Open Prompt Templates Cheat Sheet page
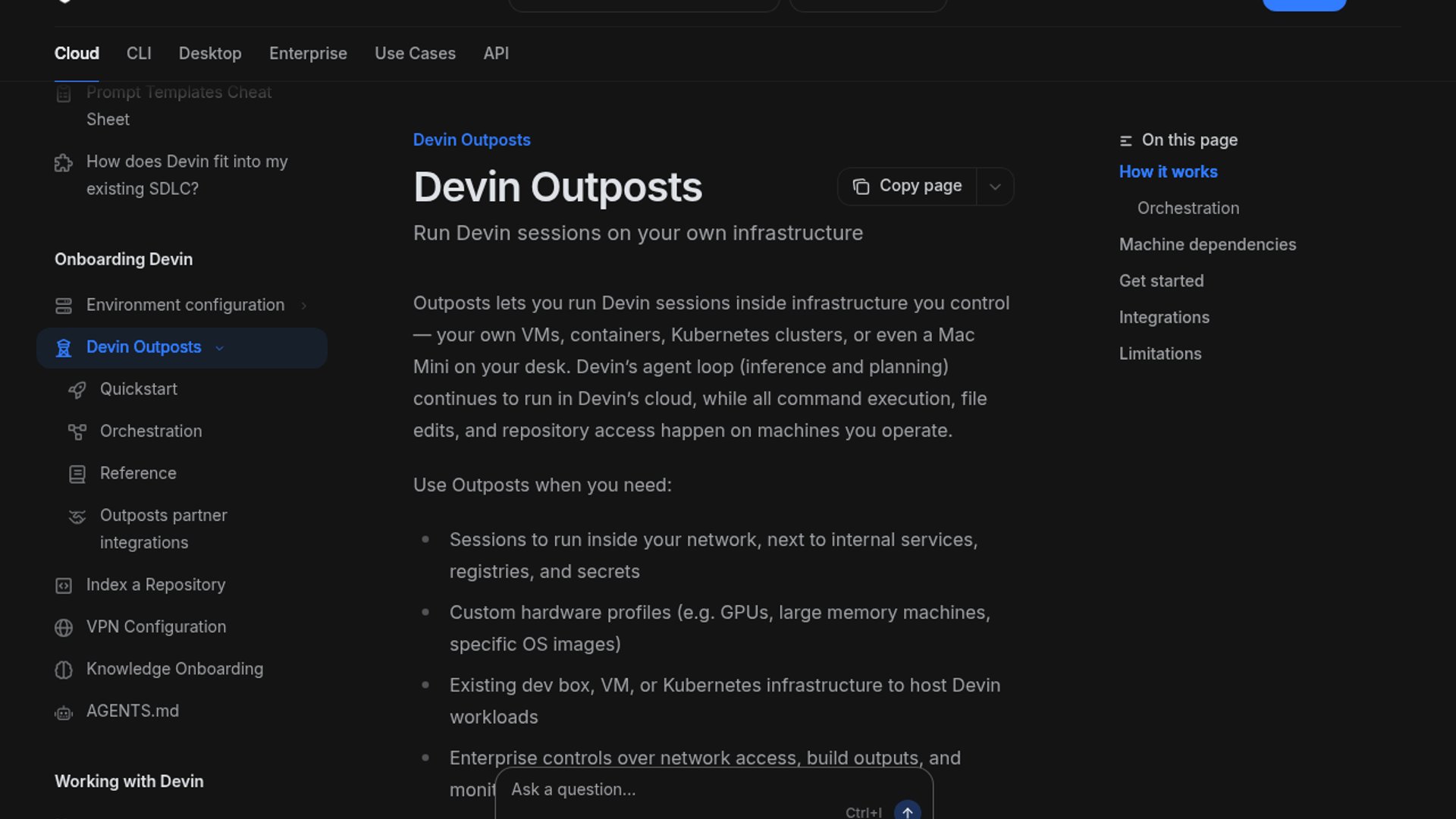This screenshot has width=1456, height=819. (x=179, y=105)
